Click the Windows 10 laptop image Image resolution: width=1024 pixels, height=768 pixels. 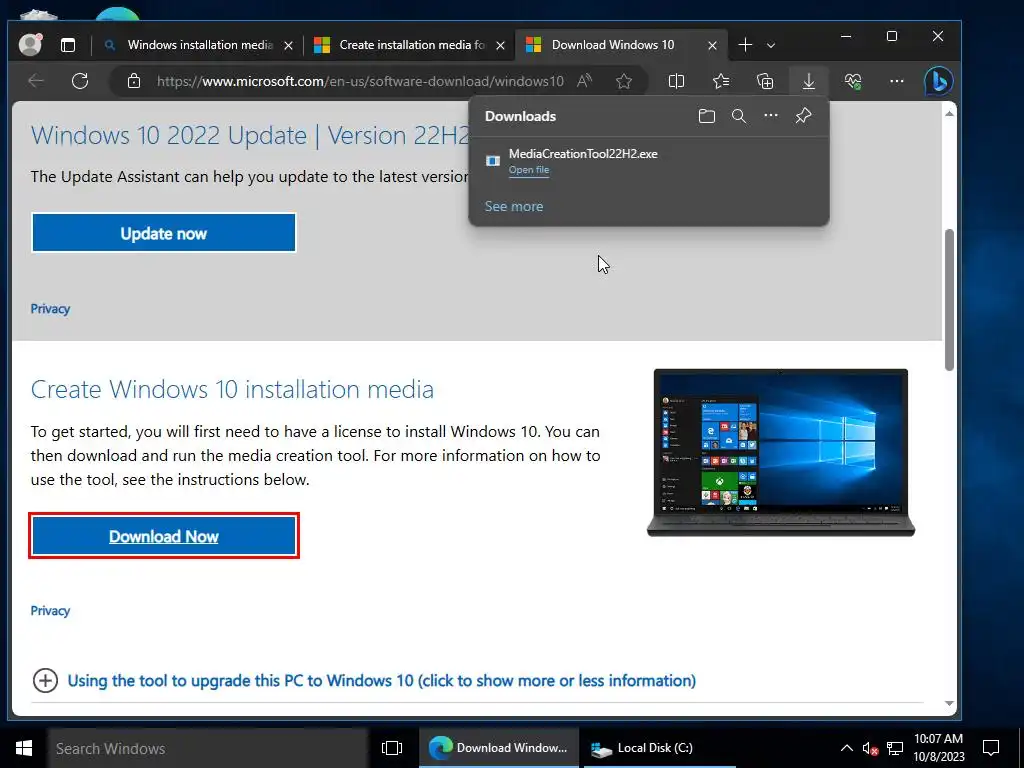coord(780,453)
